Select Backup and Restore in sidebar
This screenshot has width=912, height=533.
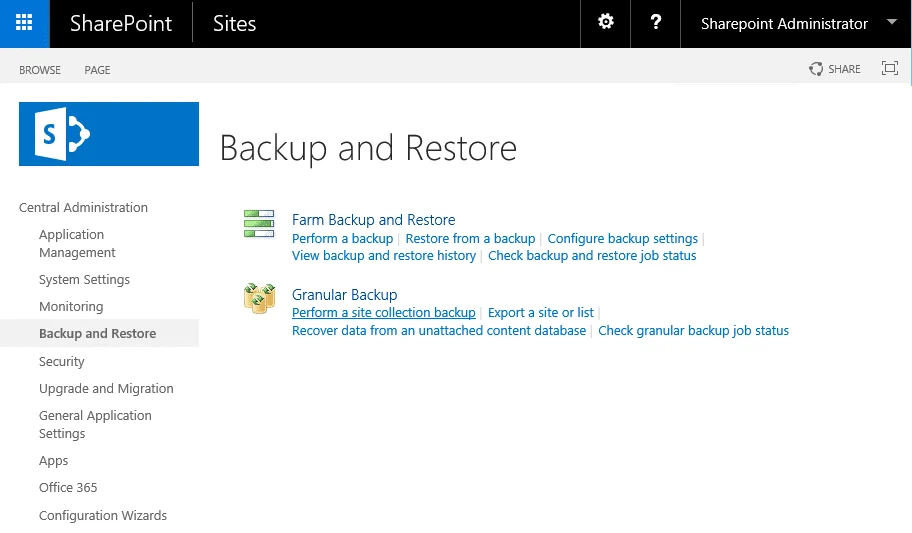pos(98,333)
